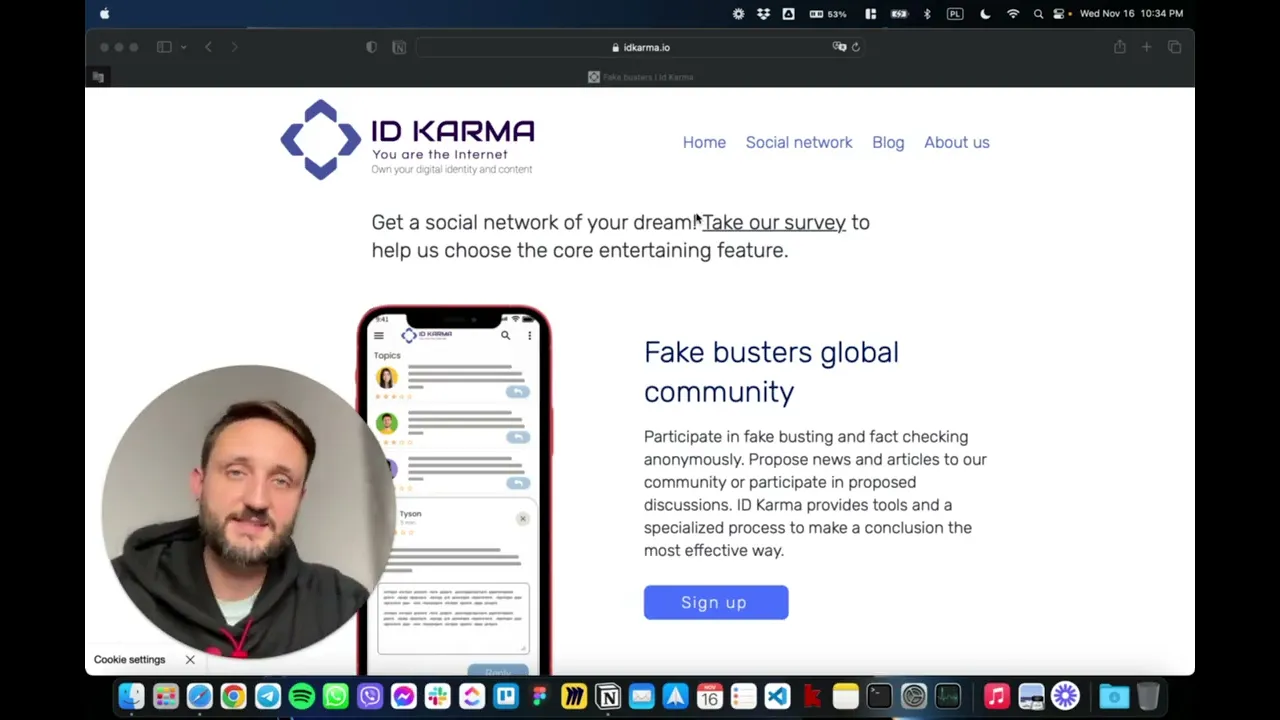1280x720 pixels.
Task: Open Figma from the Dock
Action: pos(540,696)
